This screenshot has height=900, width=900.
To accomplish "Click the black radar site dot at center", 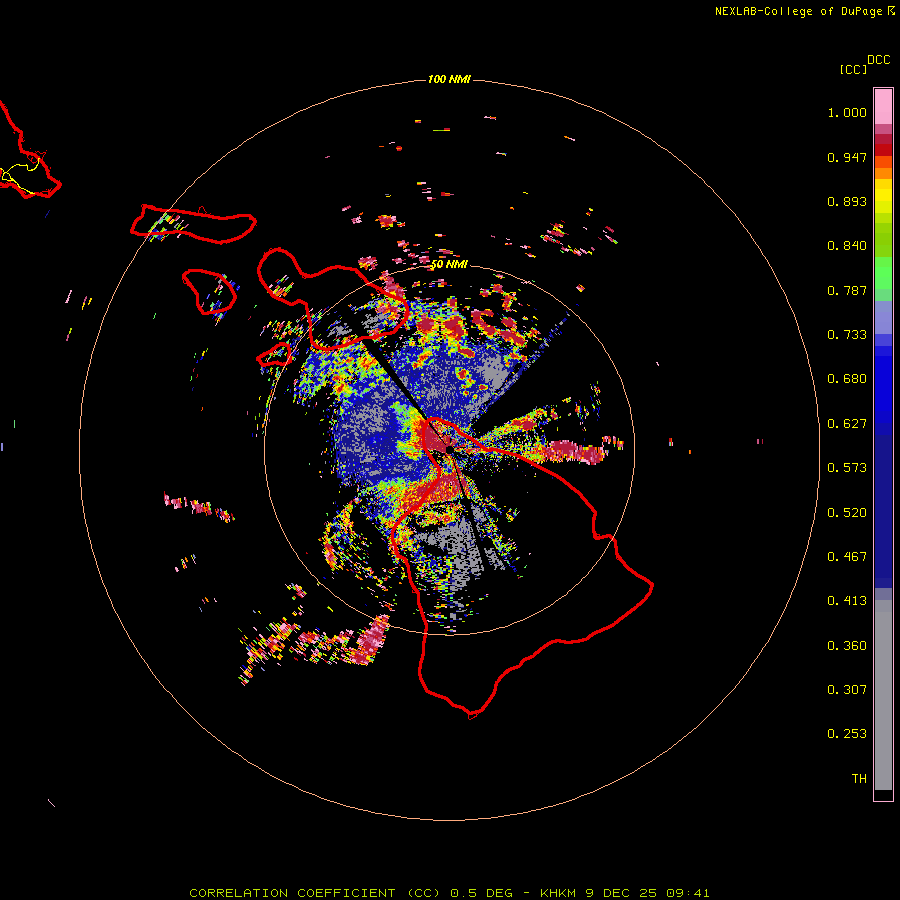I will pos(449,450).
